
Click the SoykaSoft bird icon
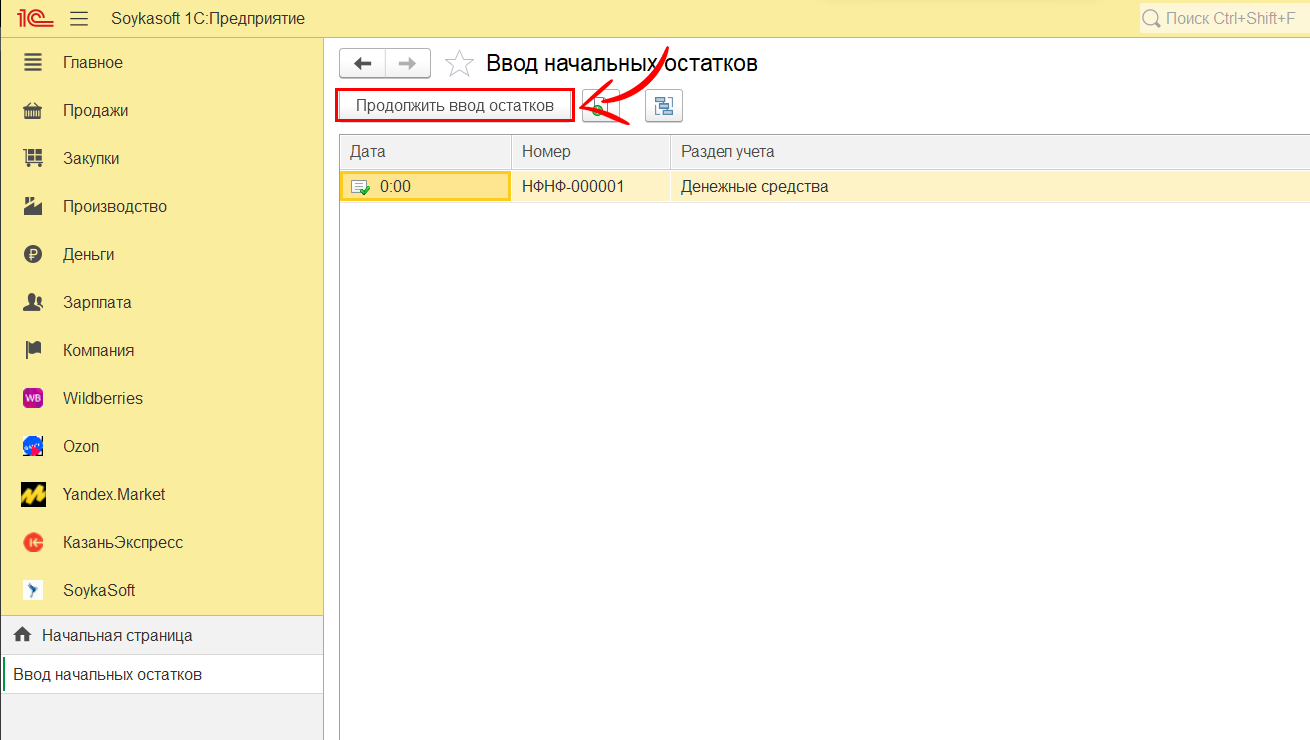(x=33, y=590)
